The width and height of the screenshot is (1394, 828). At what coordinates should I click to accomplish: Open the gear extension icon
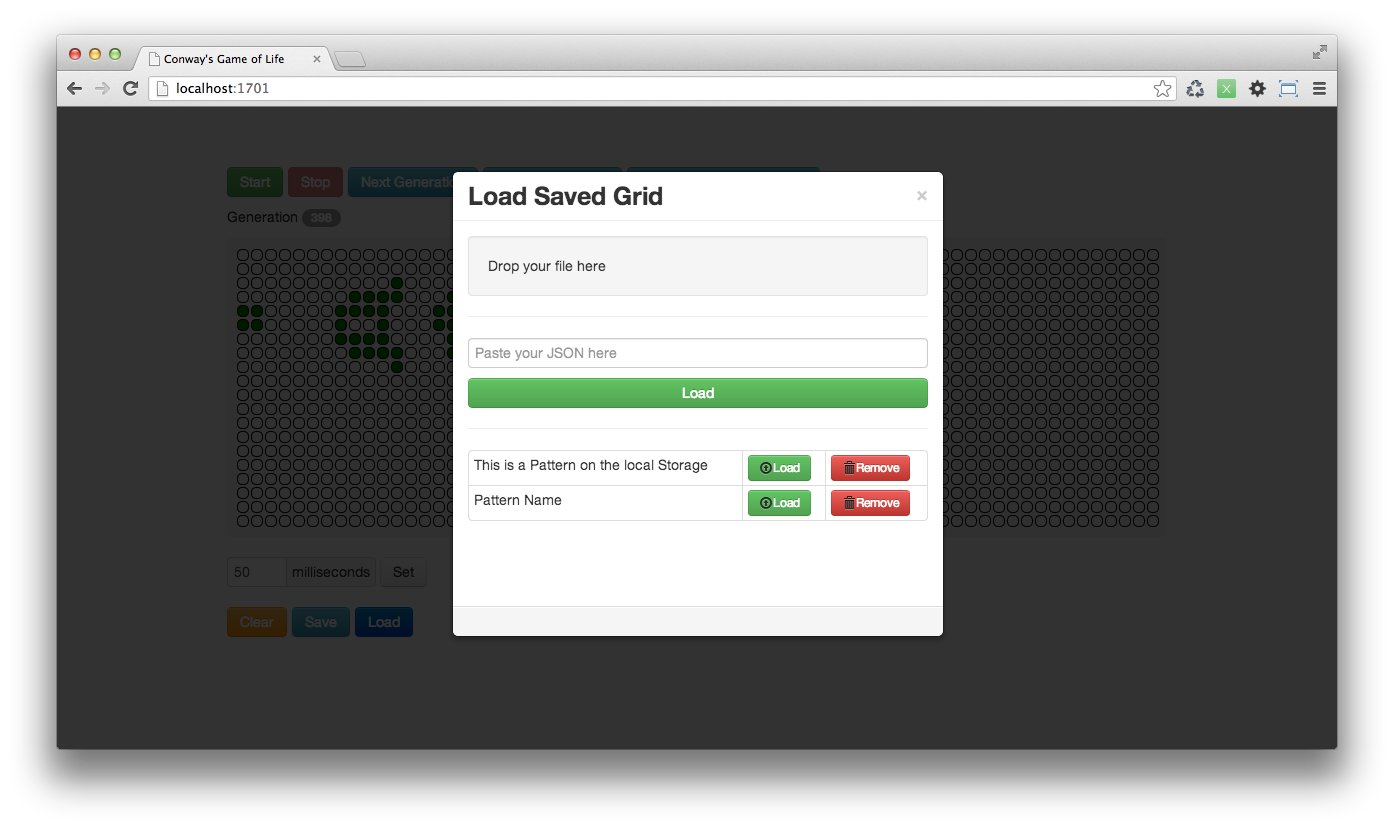pos(1257,89)
